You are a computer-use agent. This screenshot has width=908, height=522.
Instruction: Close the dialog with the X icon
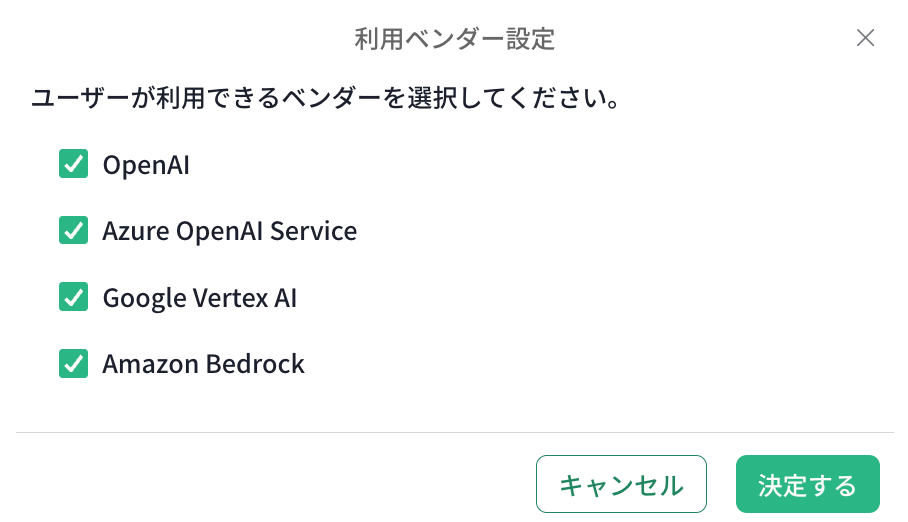coord(866,39)
